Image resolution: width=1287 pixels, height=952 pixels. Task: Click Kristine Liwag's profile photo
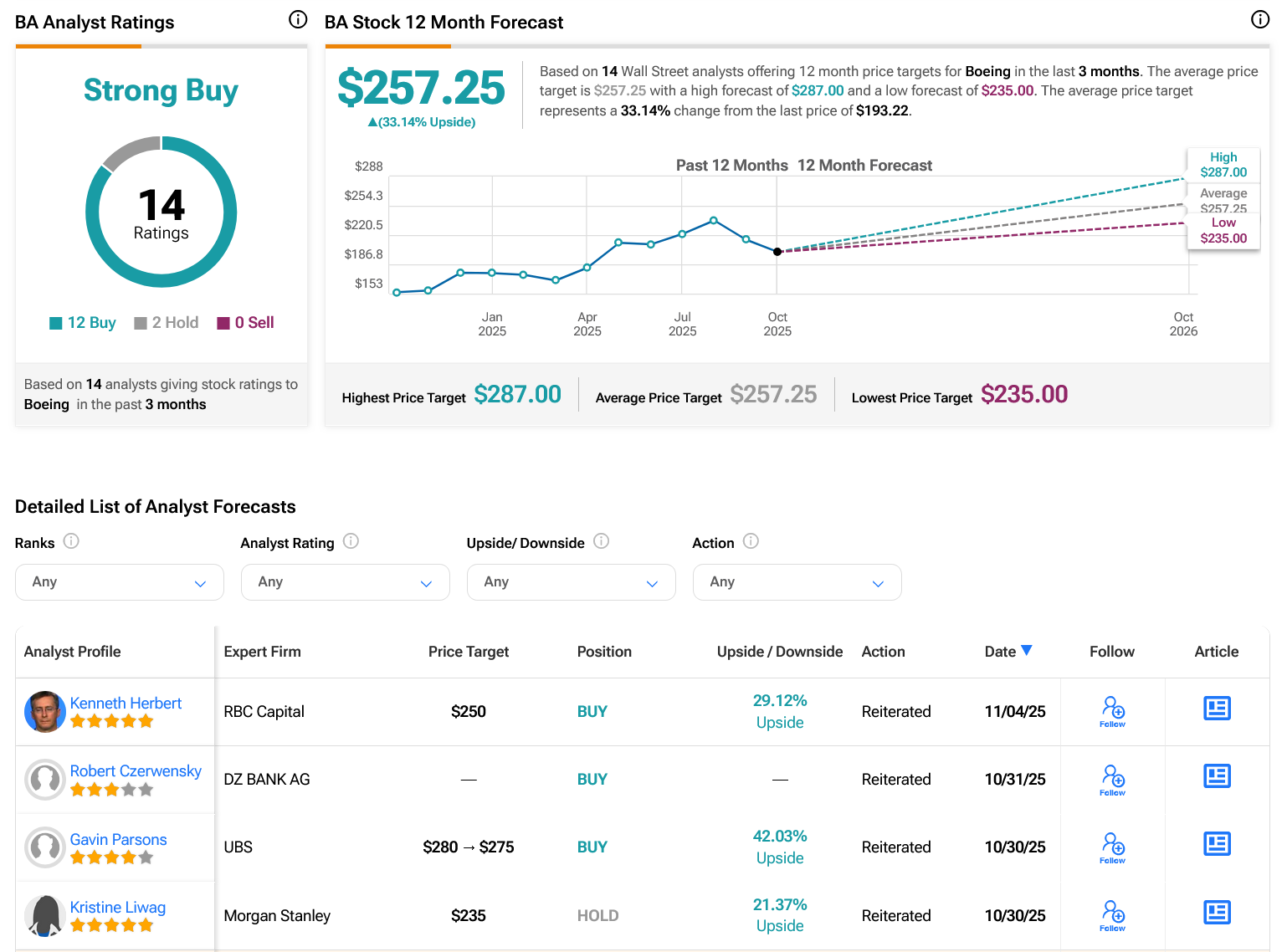coord(45,915)
